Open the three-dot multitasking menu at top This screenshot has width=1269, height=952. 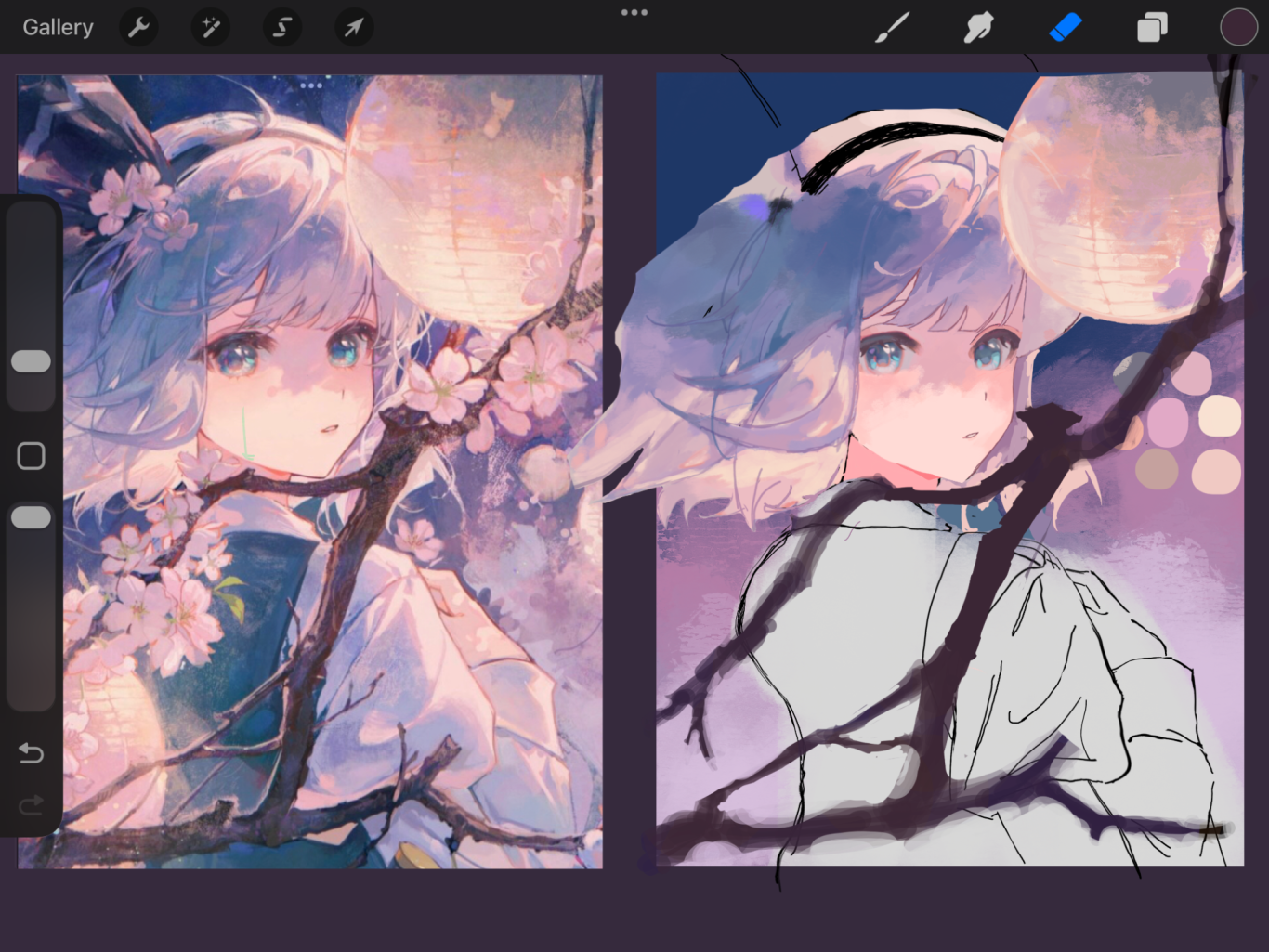pyautogui.click(x=634, y=13)
